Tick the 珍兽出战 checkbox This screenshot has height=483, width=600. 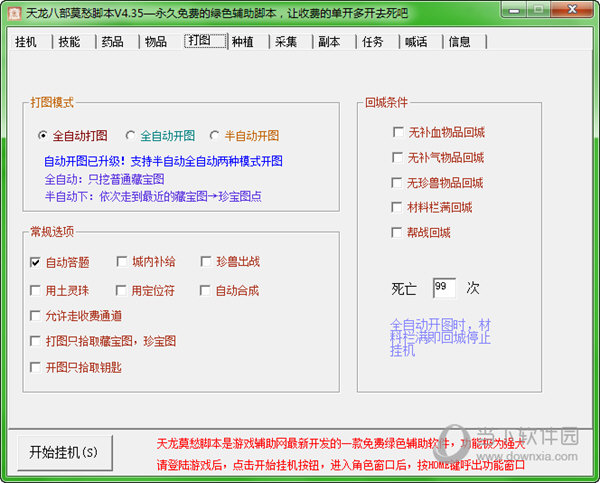coord(206,262)
